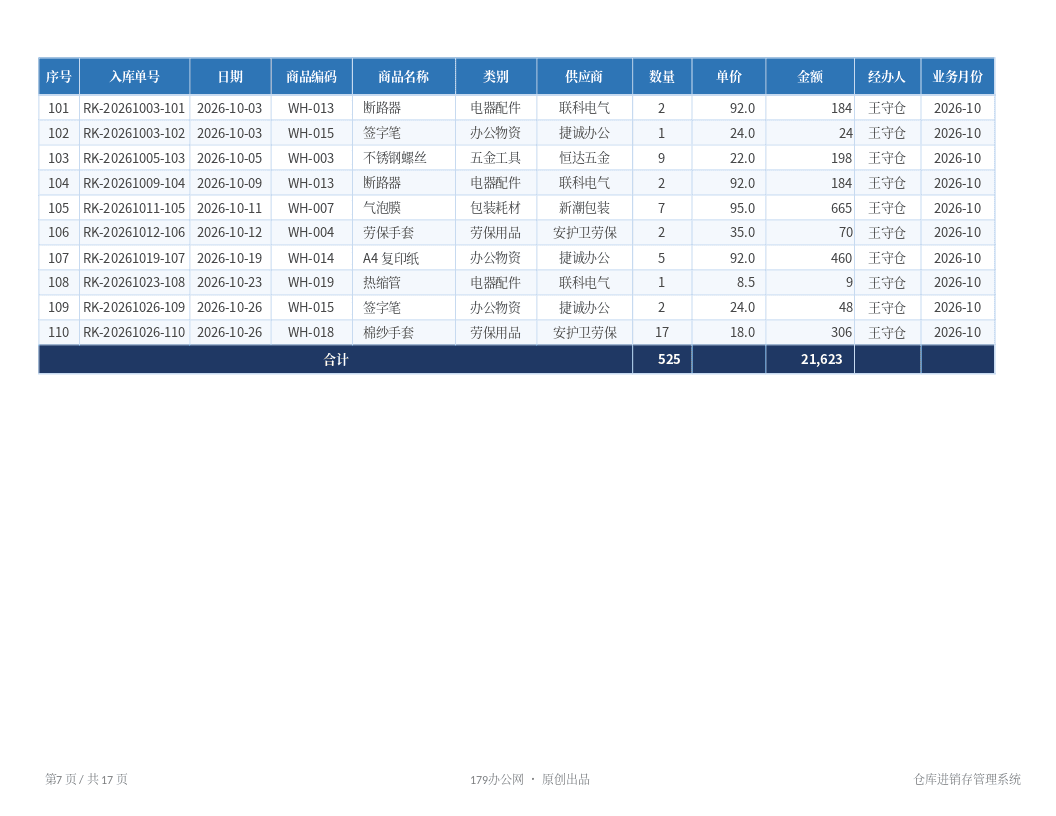Image resolution: width=1056 pixels, height=816 pixels.
Task: Click the 合计 total row label
Action: [336, 360]
